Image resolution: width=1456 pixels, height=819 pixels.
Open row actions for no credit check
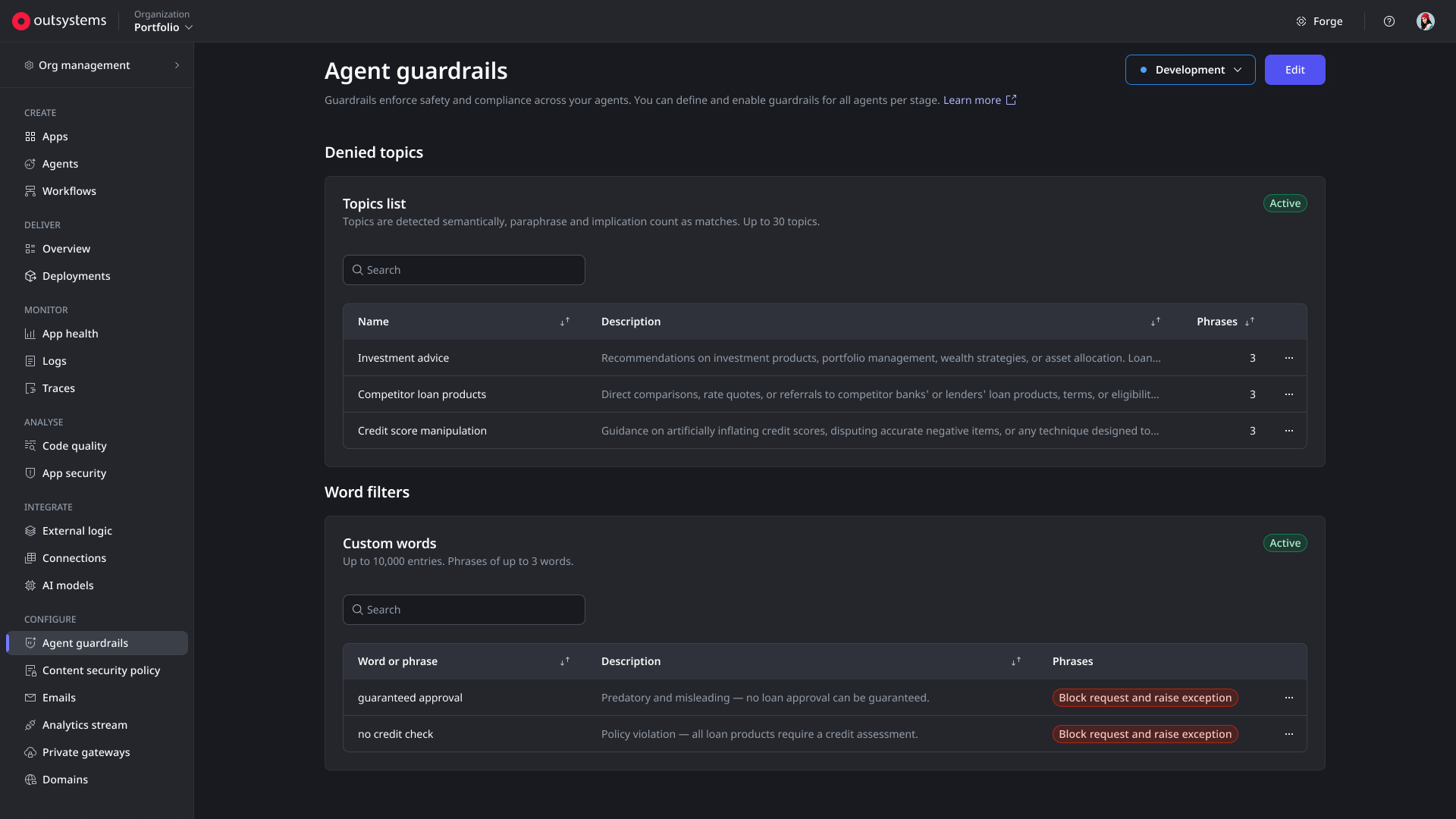[x=1288, y=734]
